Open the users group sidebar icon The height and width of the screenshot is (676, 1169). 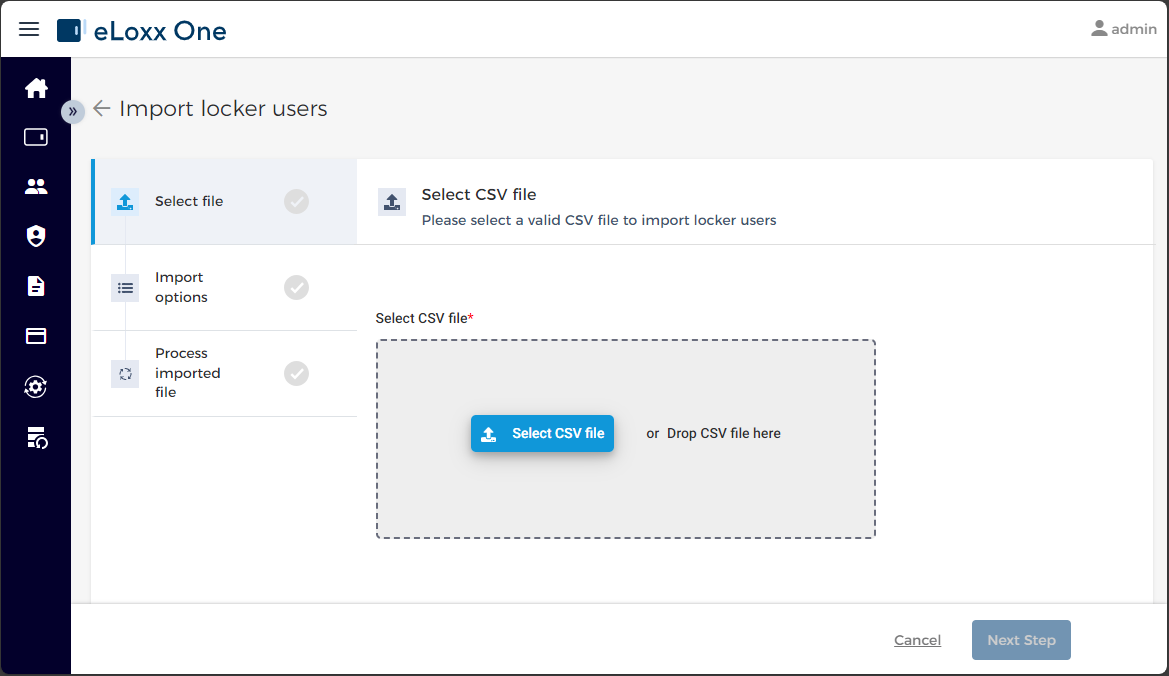pyautogui.click(x=36, y=186)
